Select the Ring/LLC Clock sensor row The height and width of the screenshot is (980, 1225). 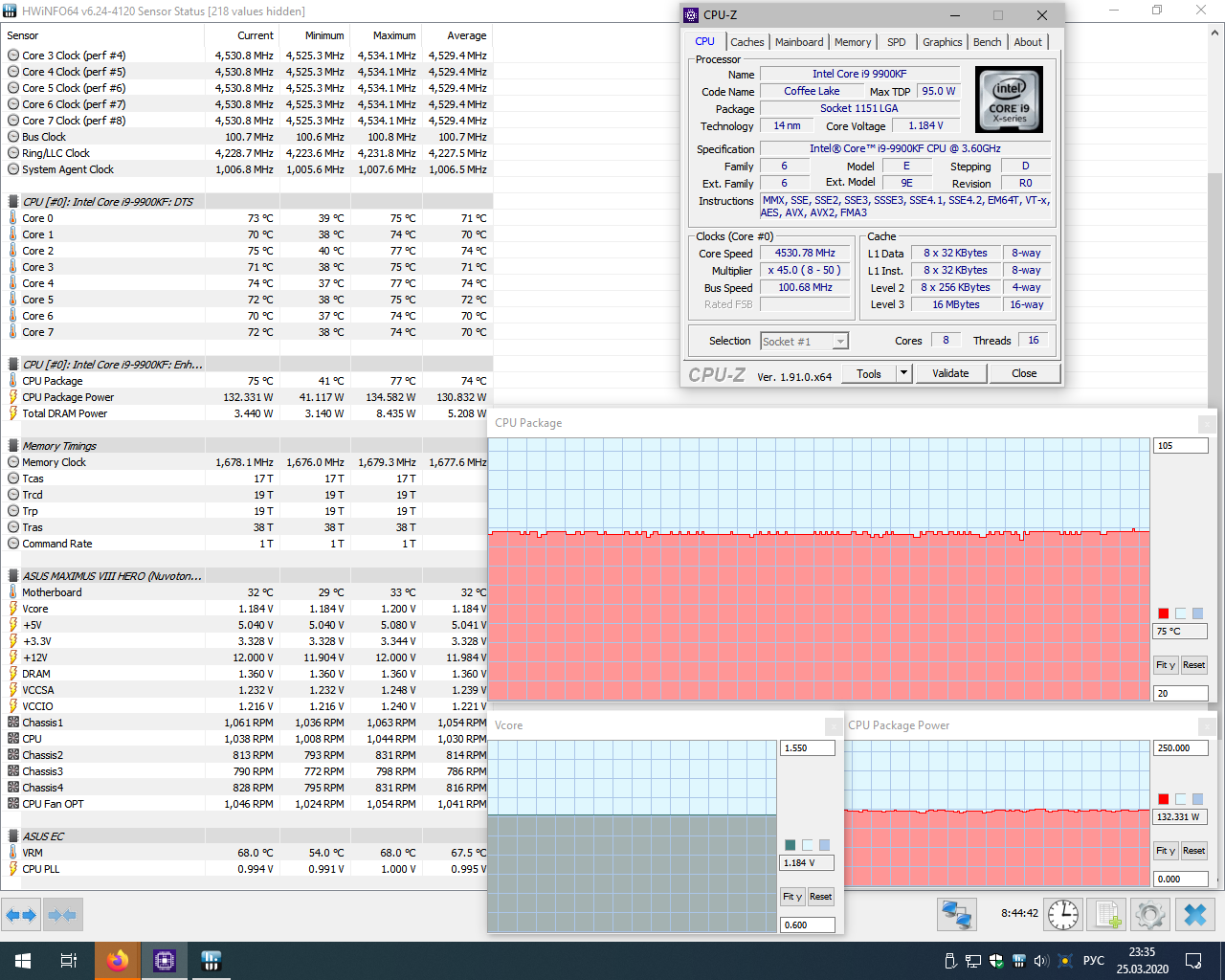tap(247, 153)
